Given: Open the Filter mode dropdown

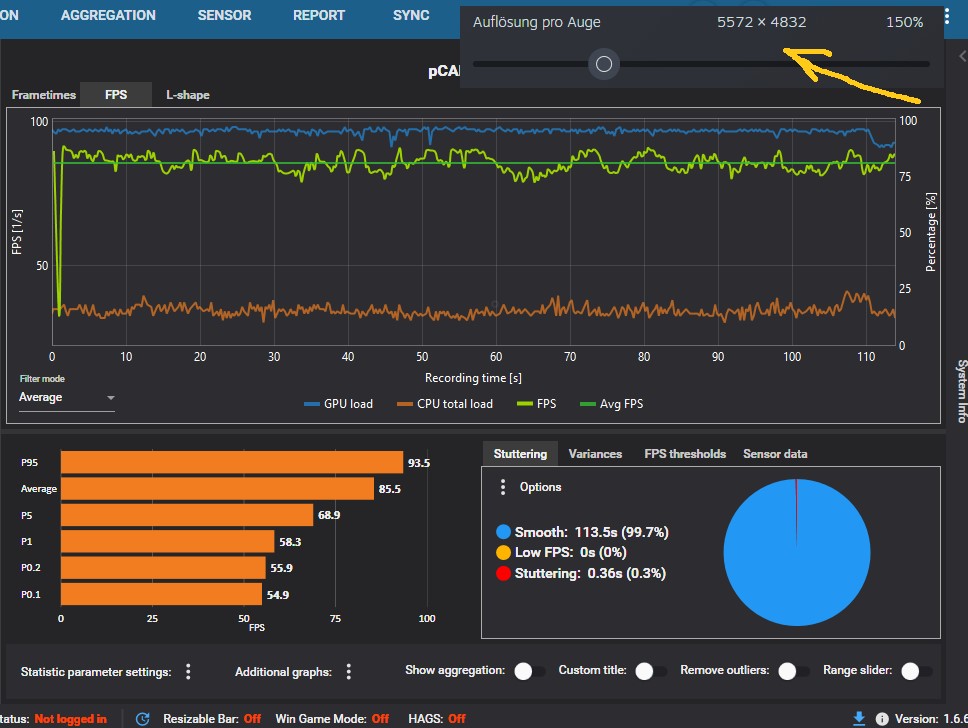Looking at the screenshot, I should coord(67,398).
